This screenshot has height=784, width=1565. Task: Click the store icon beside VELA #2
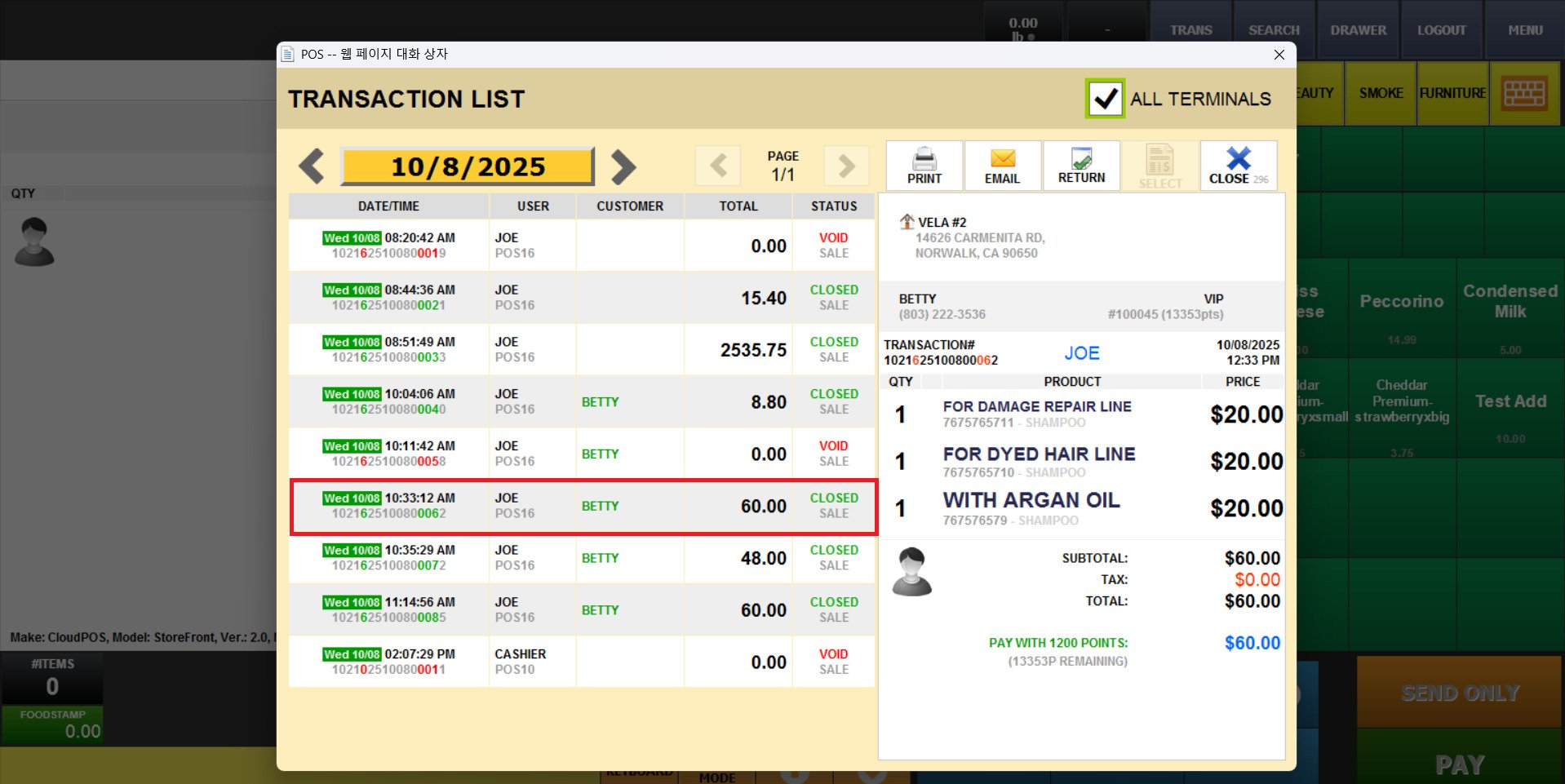pos(906,222)
